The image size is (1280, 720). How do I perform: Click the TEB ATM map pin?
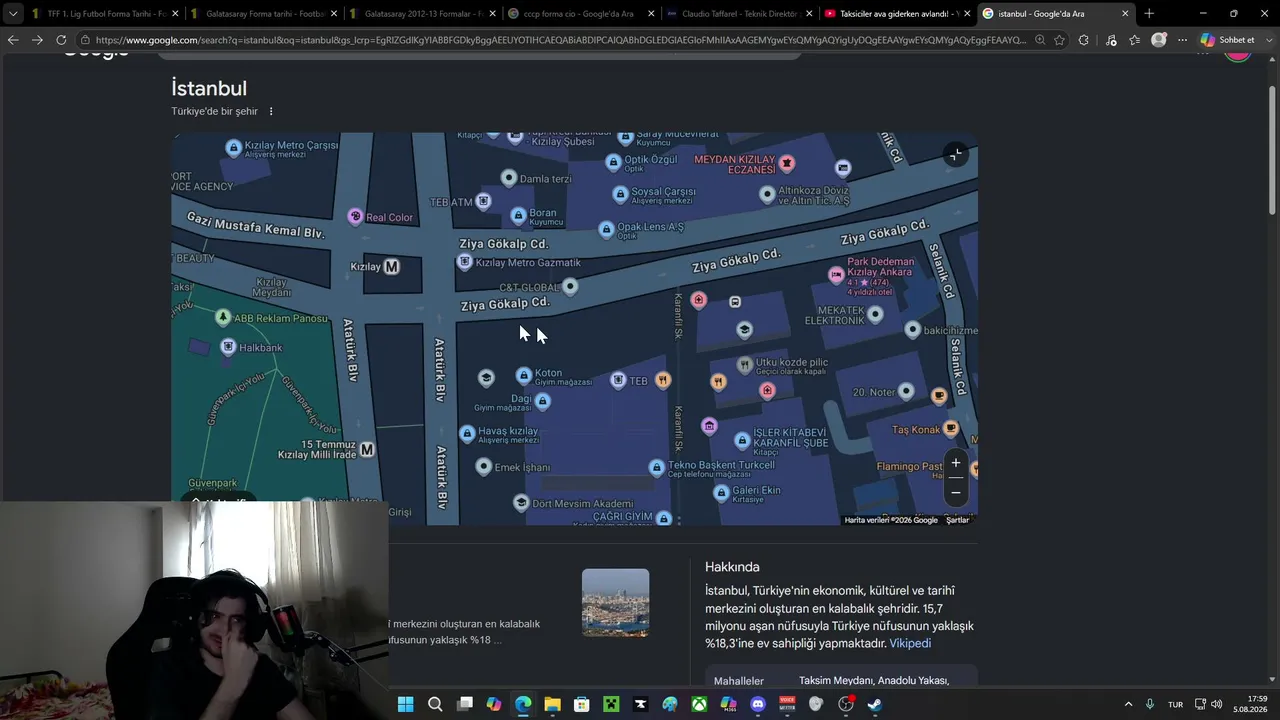coord(483,201)
